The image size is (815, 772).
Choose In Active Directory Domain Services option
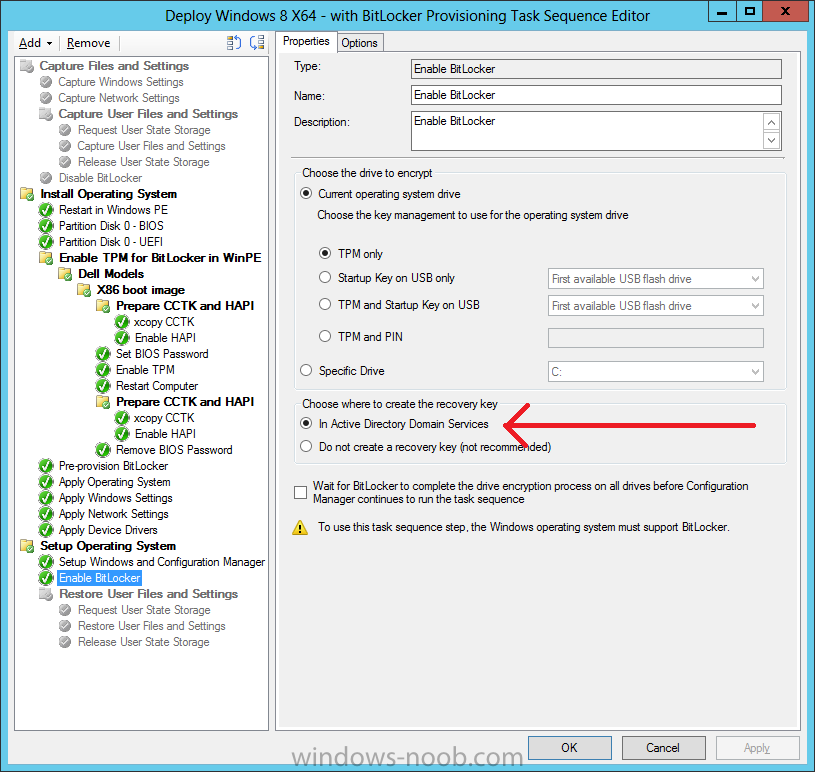click(x=306, y=424)
